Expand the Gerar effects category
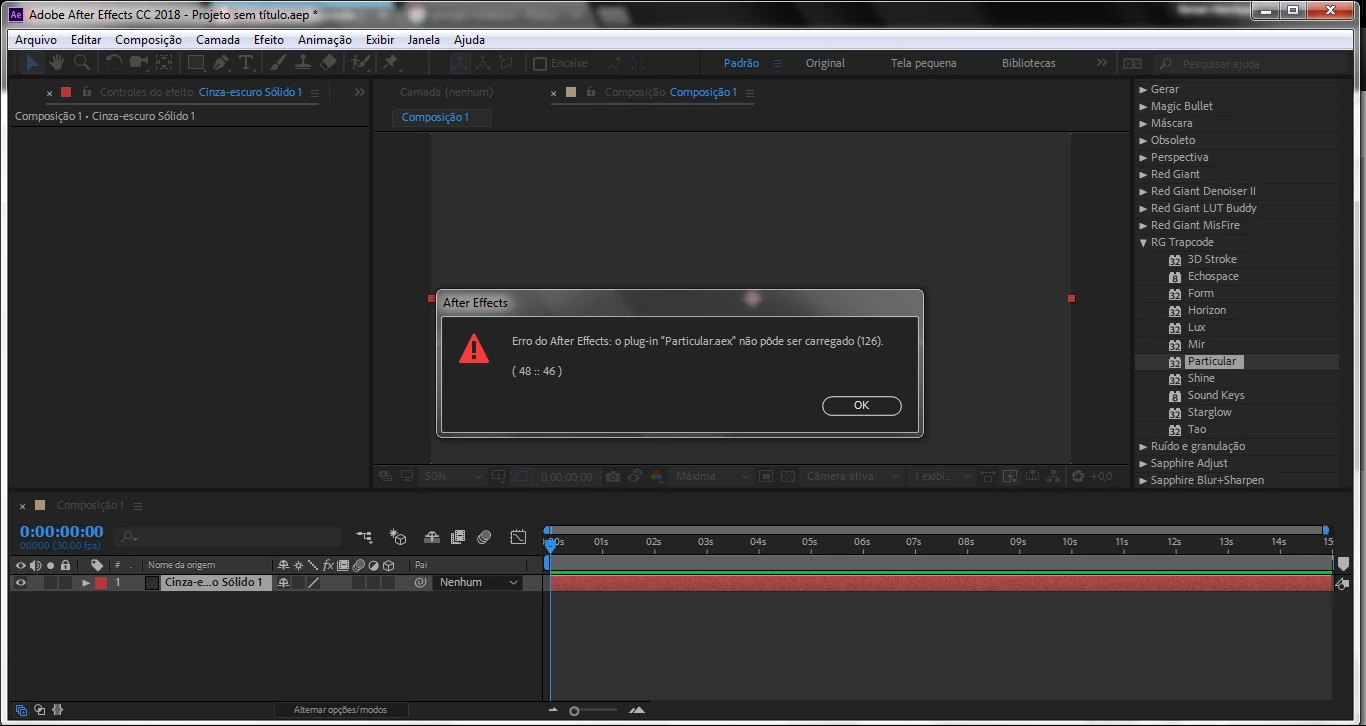 click(1143, 90)
